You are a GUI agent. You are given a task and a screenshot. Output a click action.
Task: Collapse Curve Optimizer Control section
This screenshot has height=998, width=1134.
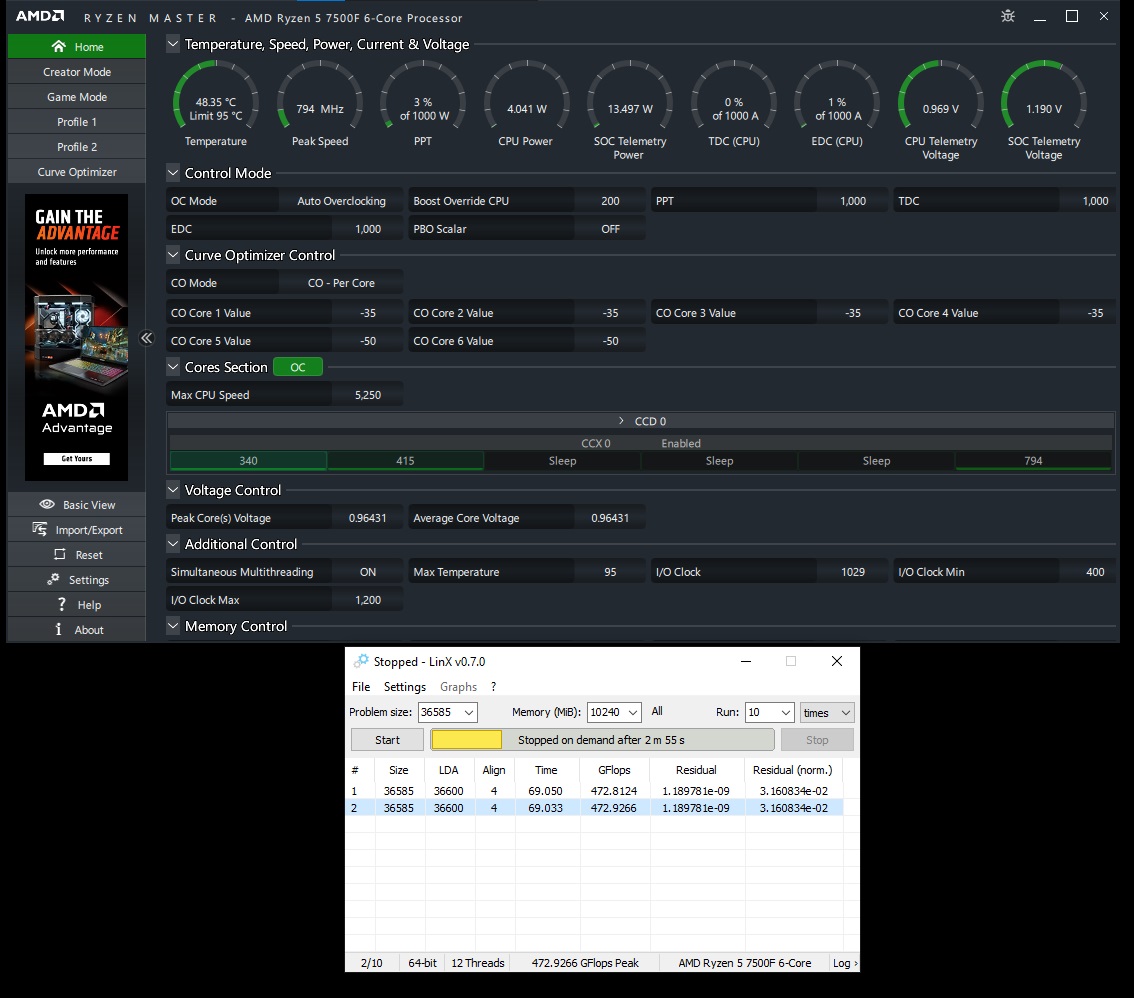coord(173,255)
